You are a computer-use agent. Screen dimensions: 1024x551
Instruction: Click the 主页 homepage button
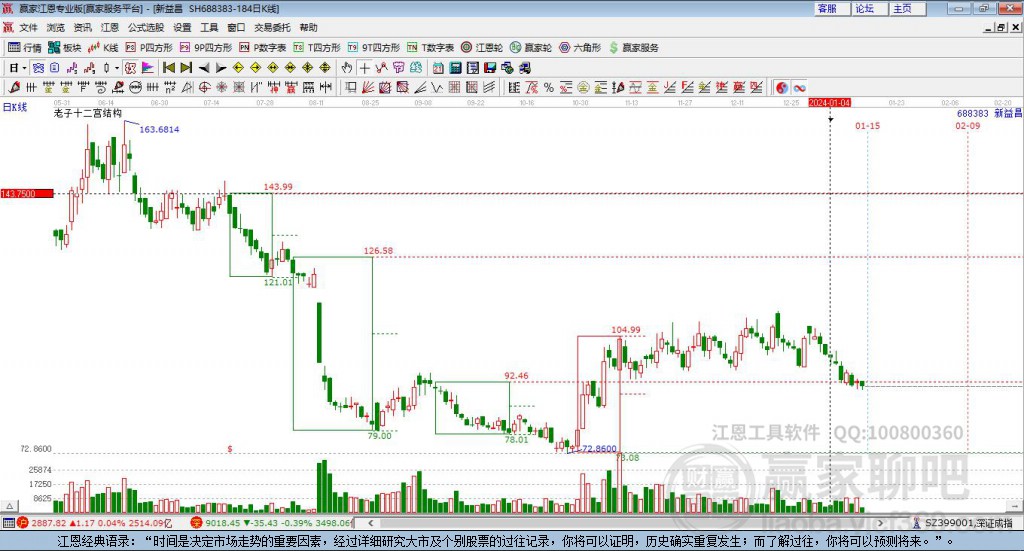tap(908, 8)
